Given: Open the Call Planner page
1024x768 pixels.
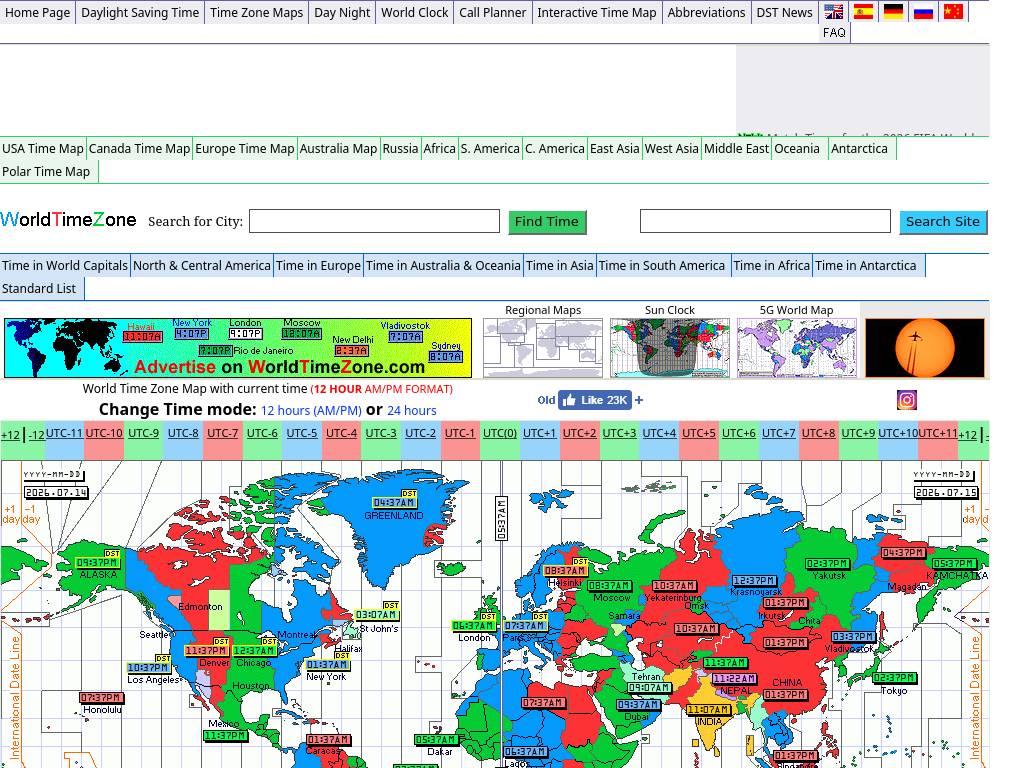Looking at the screenshot, I should [x=492, y=12].
